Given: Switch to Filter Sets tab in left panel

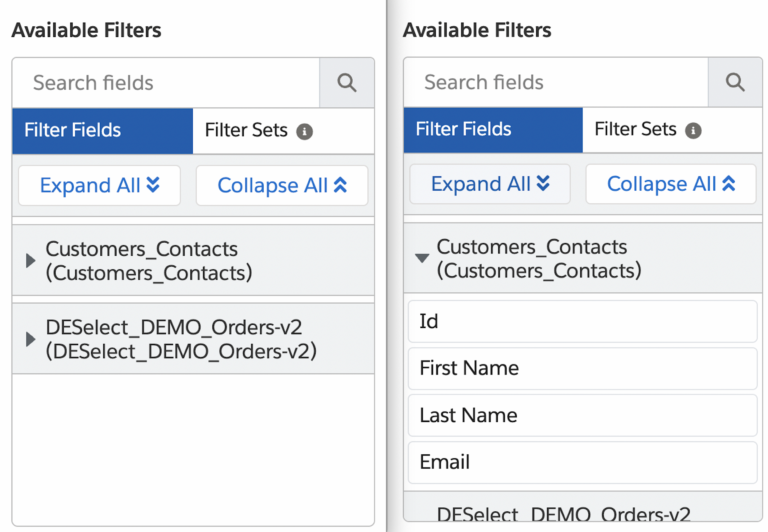Looking at the screenshot, I should coord(246,130).
